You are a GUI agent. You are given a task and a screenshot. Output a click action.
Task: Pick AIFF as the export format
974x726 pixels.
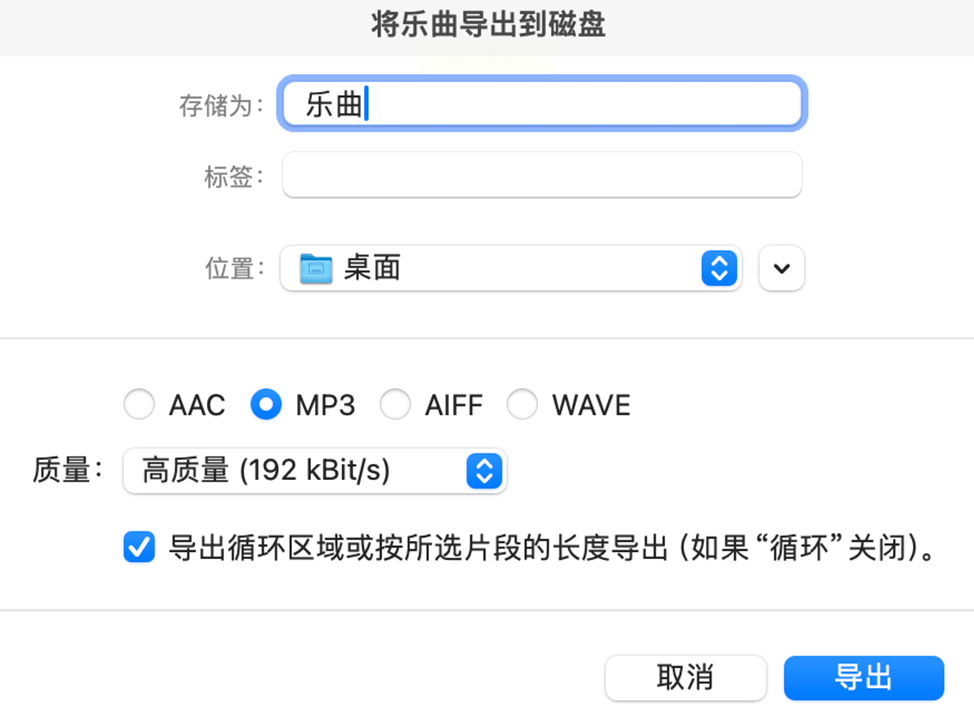(x=395, y=405)
